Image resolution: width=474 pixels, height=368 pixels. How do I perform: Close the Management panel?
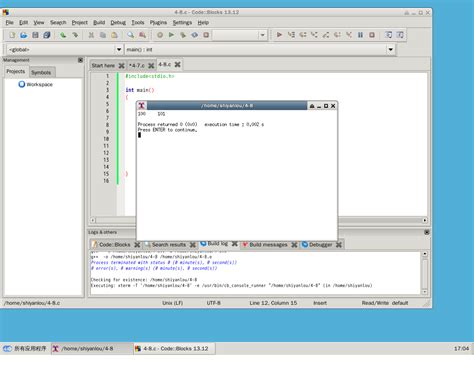click(x=80, y=60)
